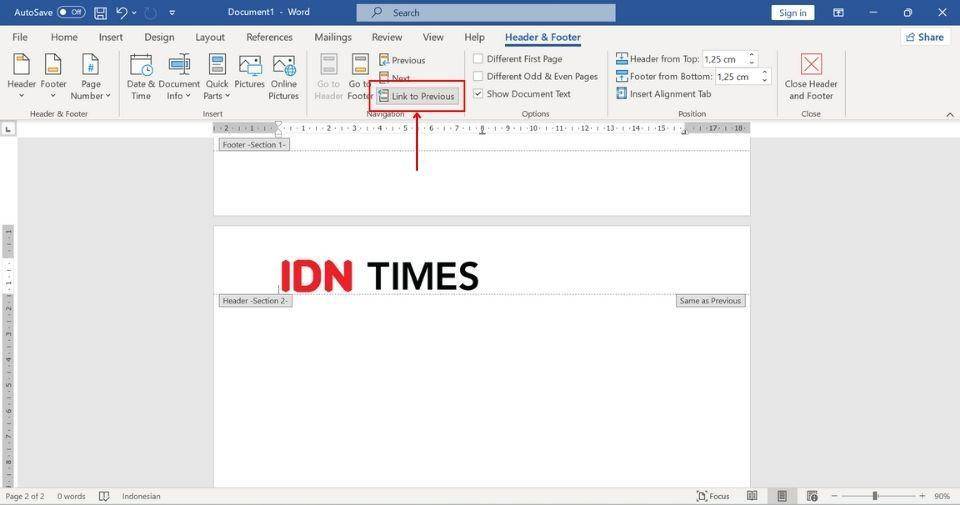The height and width of the screenshot is (505, 960).
Task: Click the tab selector on the ruler
Action: pyautogui.click(x=8, y=129)
